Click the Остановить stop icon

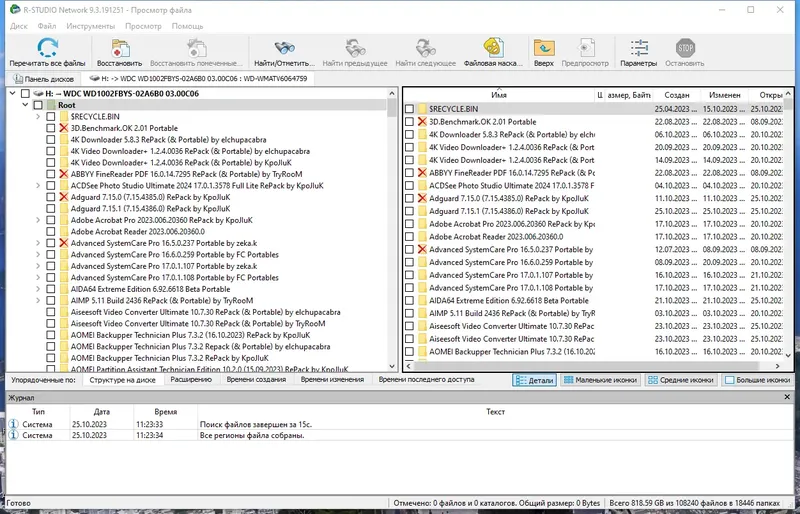[685, 48]
